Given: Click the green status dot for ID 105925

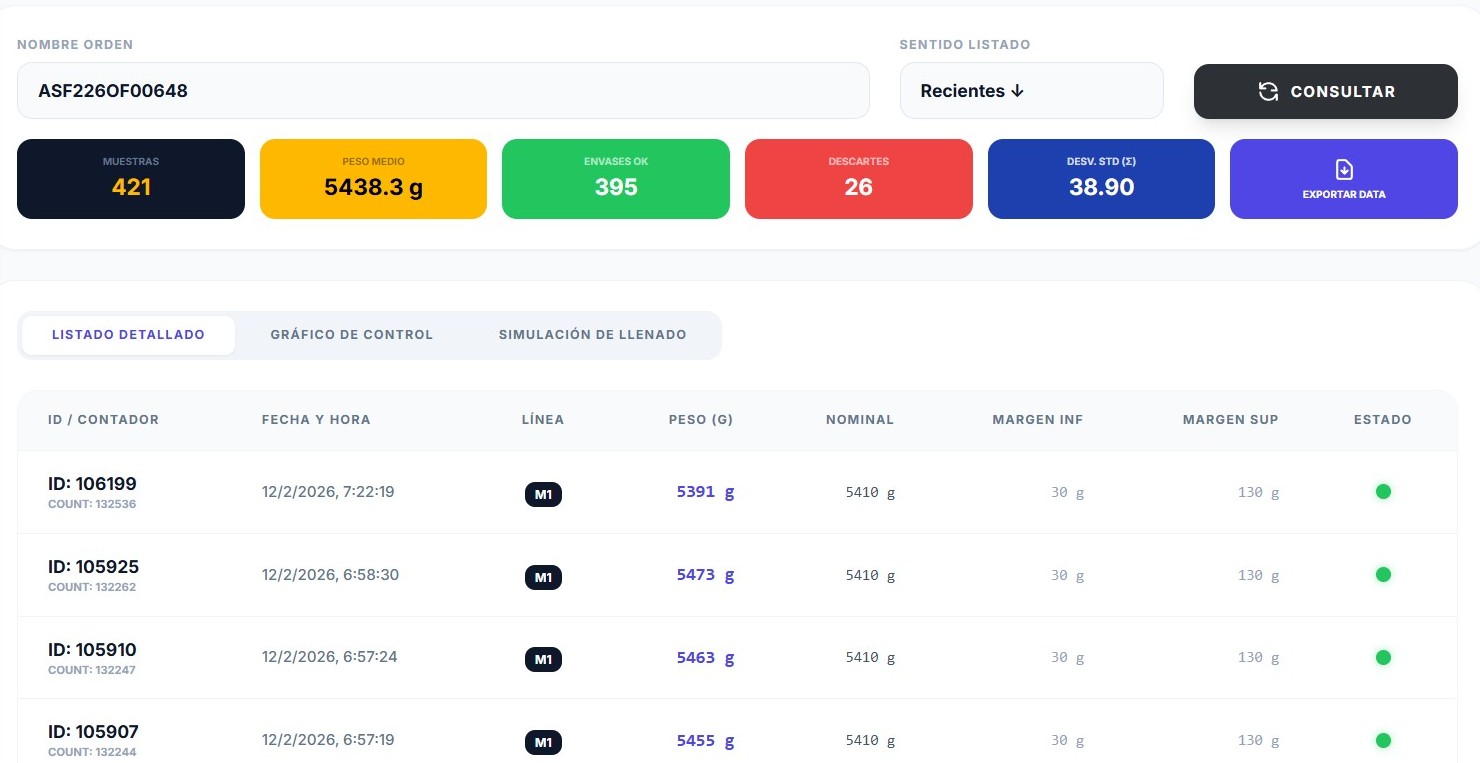Looking at the screenshot, I should coord(1383,574).
